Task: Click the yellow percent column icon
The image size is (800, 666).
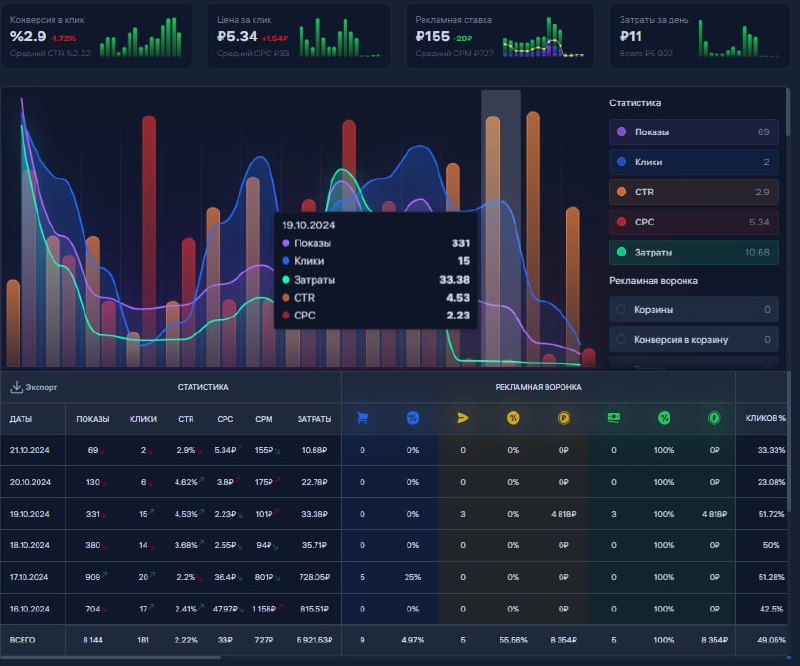Action: click(513, 418)
